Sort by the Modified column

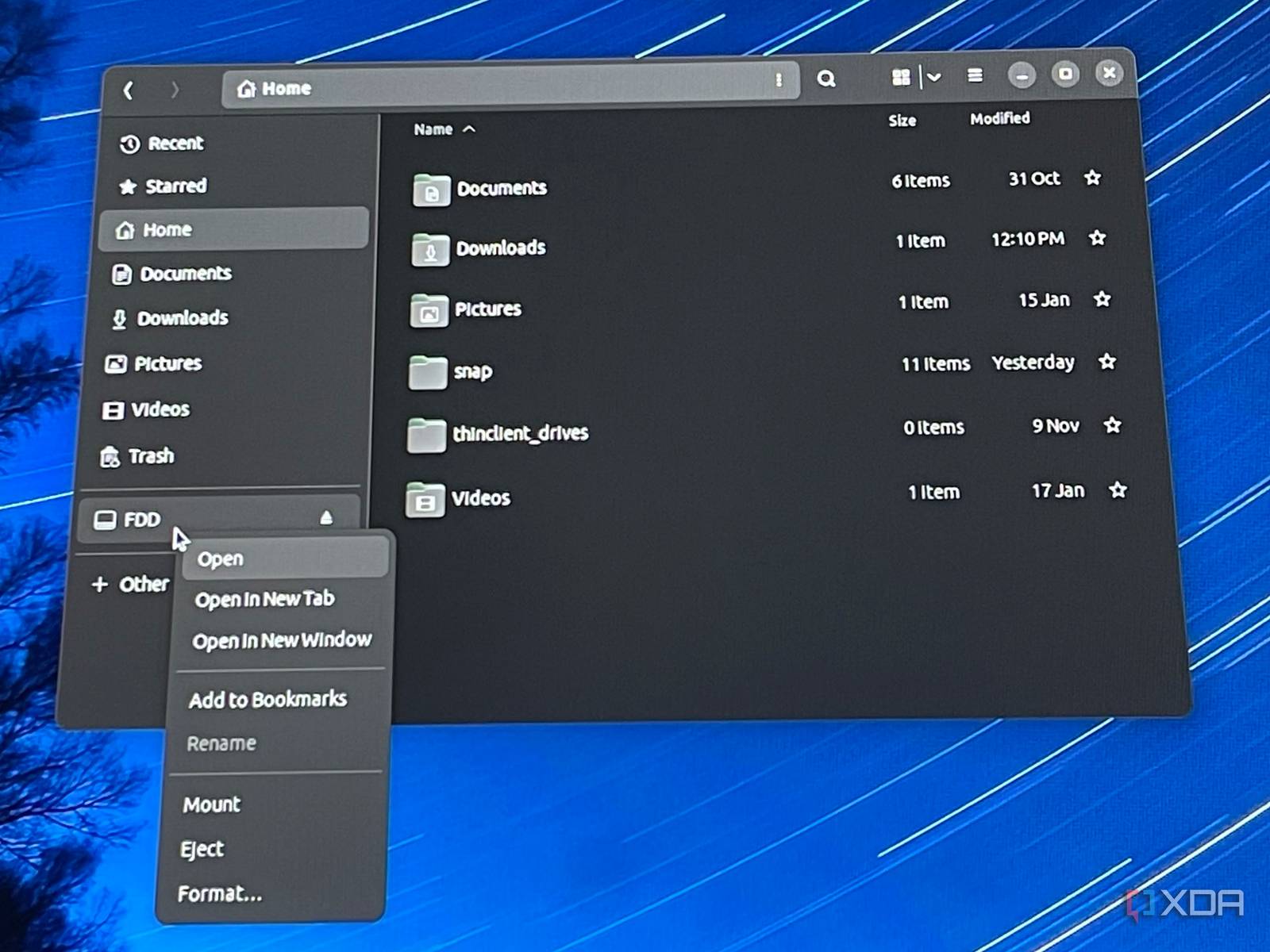pos(999,119)
